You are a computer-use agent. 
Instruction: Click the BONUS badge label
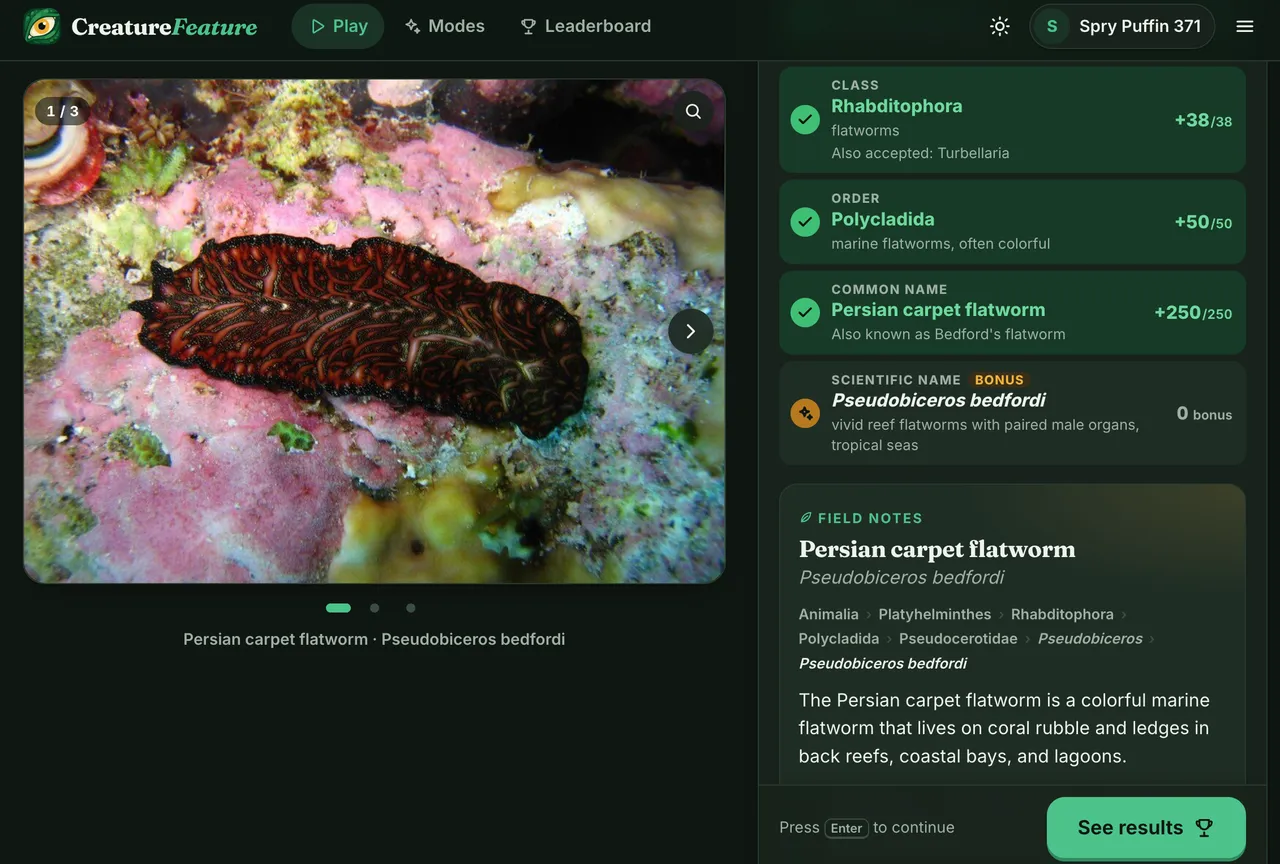pyautogui.click(x=999, y=380)
